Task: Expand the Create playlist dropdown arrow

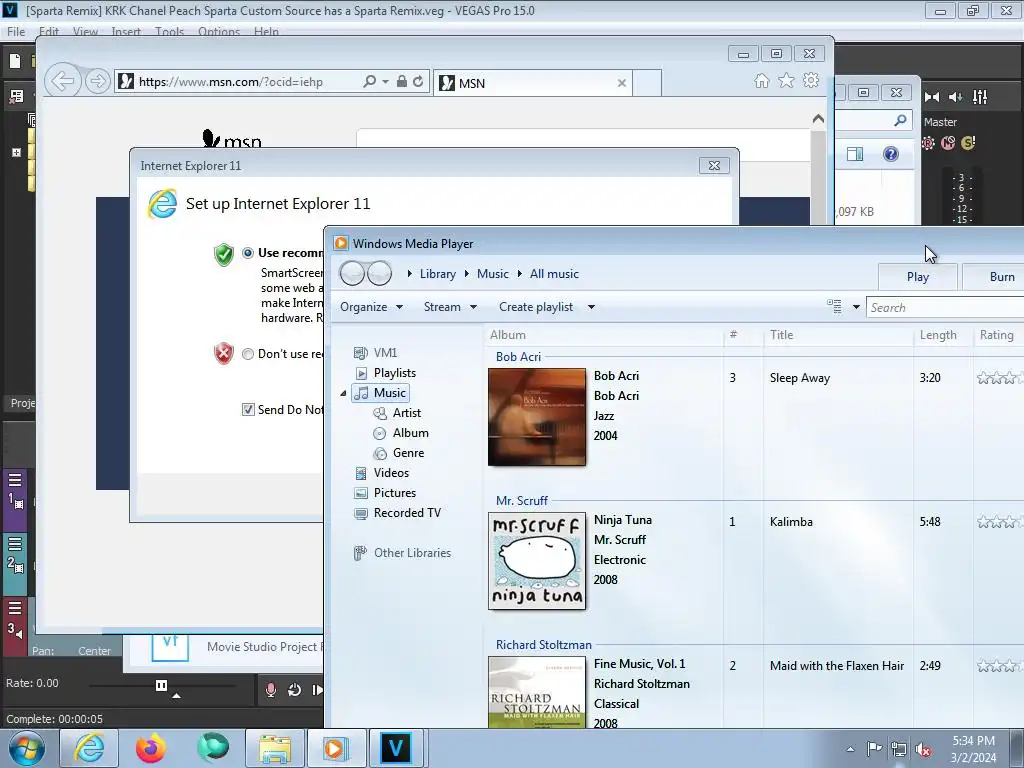Action: click(591, 307)
